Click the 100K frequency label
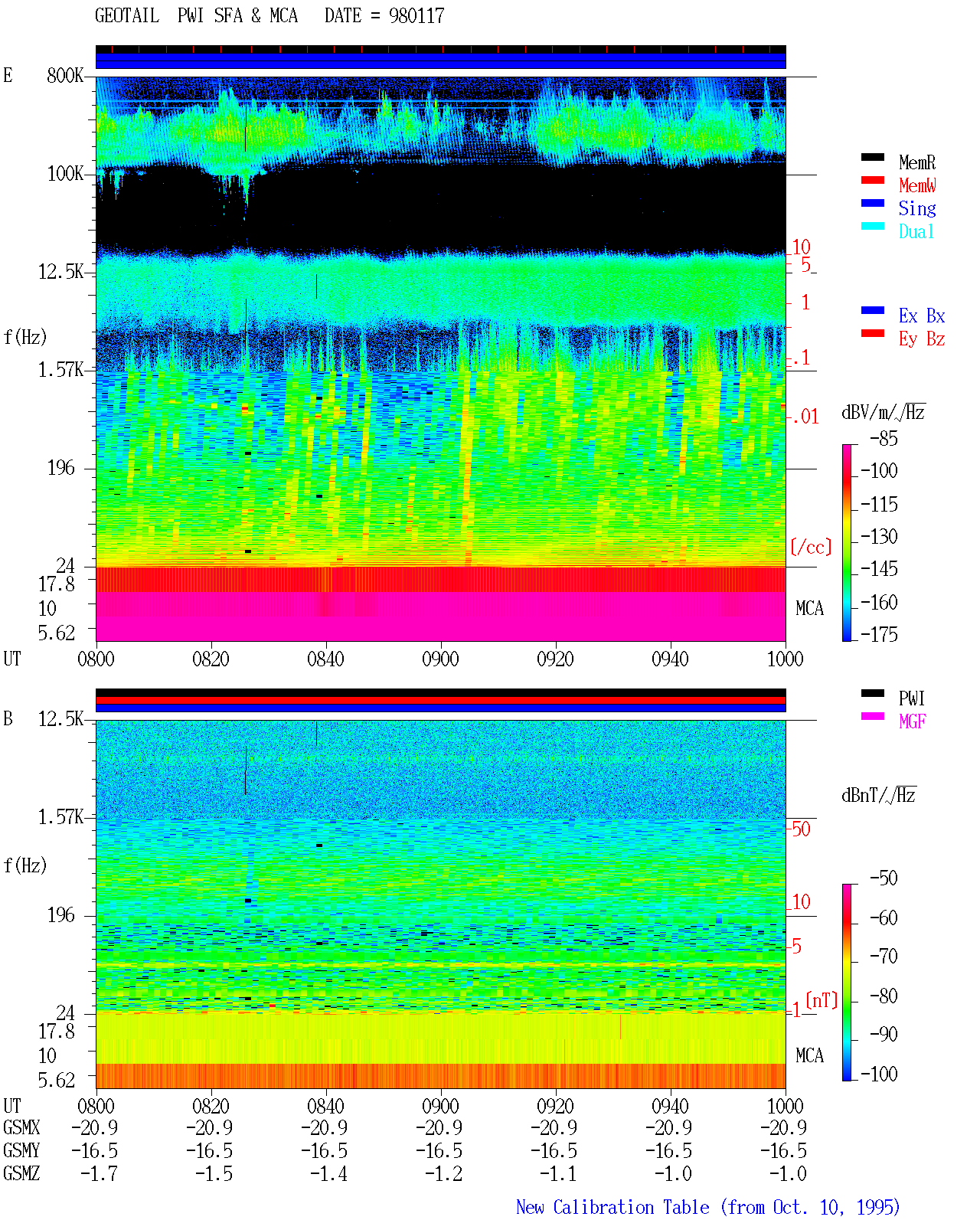The height and width of the screenshot is (1220, 980). click(65, 174)
